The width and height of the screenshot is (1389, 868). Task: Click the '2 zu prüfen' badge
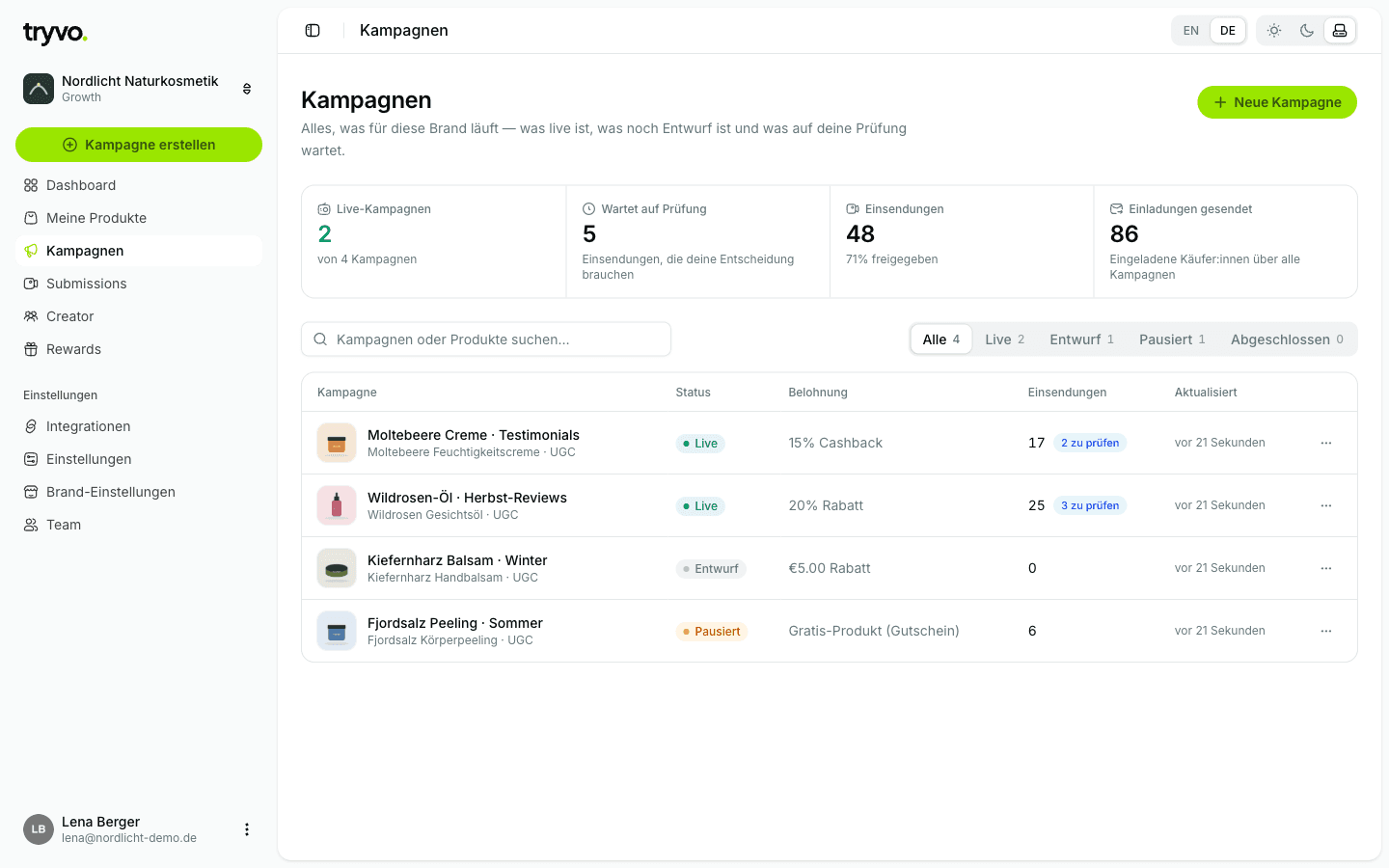(1090, 443)
